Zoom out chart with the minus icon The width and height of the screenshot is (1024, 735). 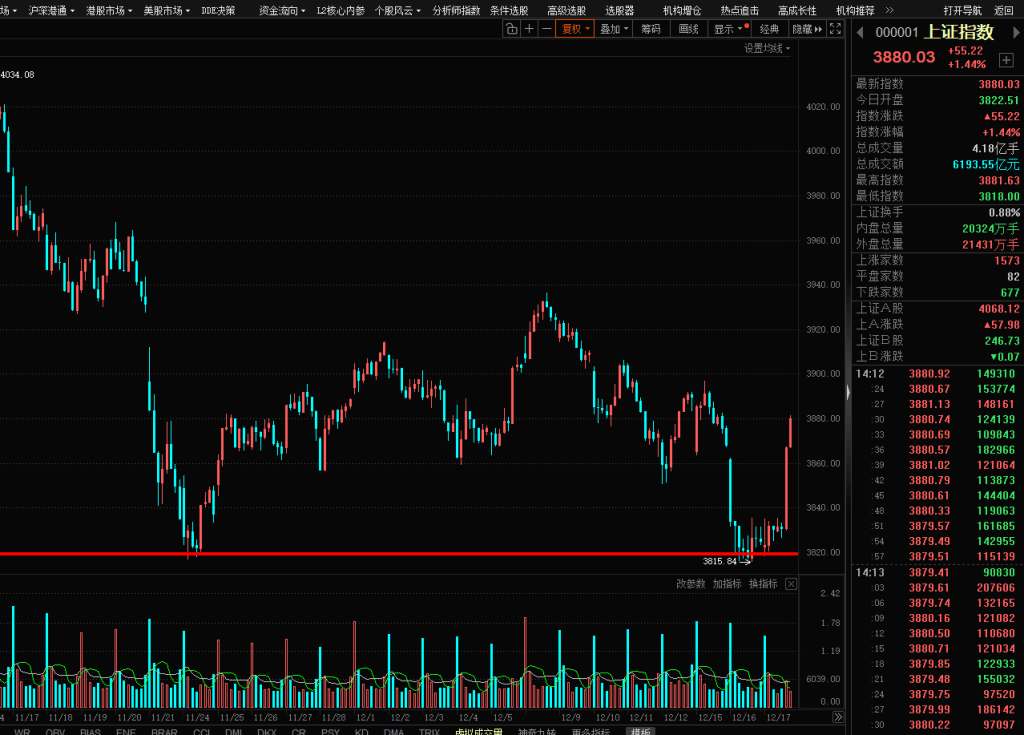[546, 29]
